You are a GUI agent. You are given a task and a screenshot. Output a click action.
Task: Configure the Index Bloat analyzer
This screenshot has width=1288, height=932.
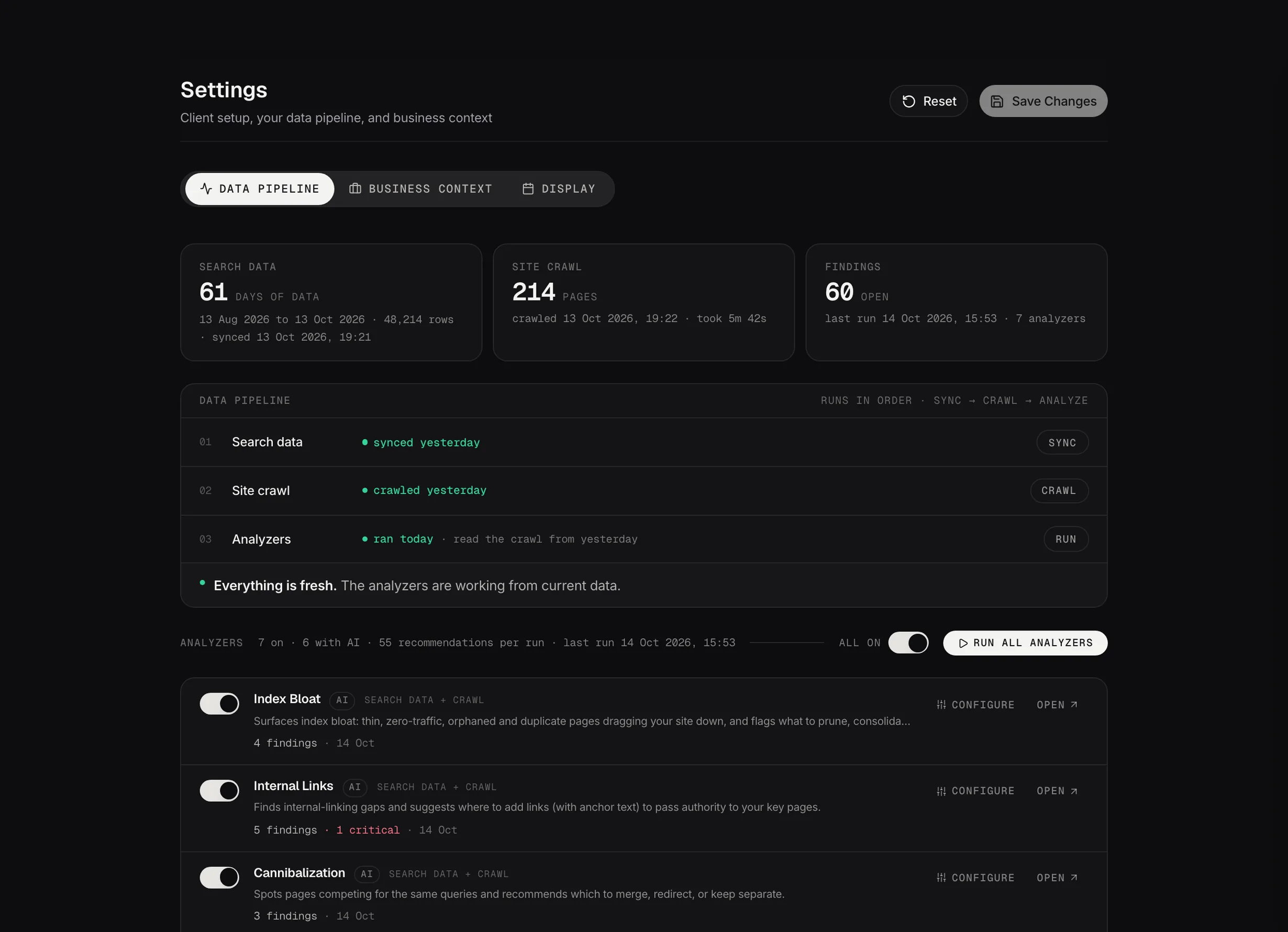[975, 704]
